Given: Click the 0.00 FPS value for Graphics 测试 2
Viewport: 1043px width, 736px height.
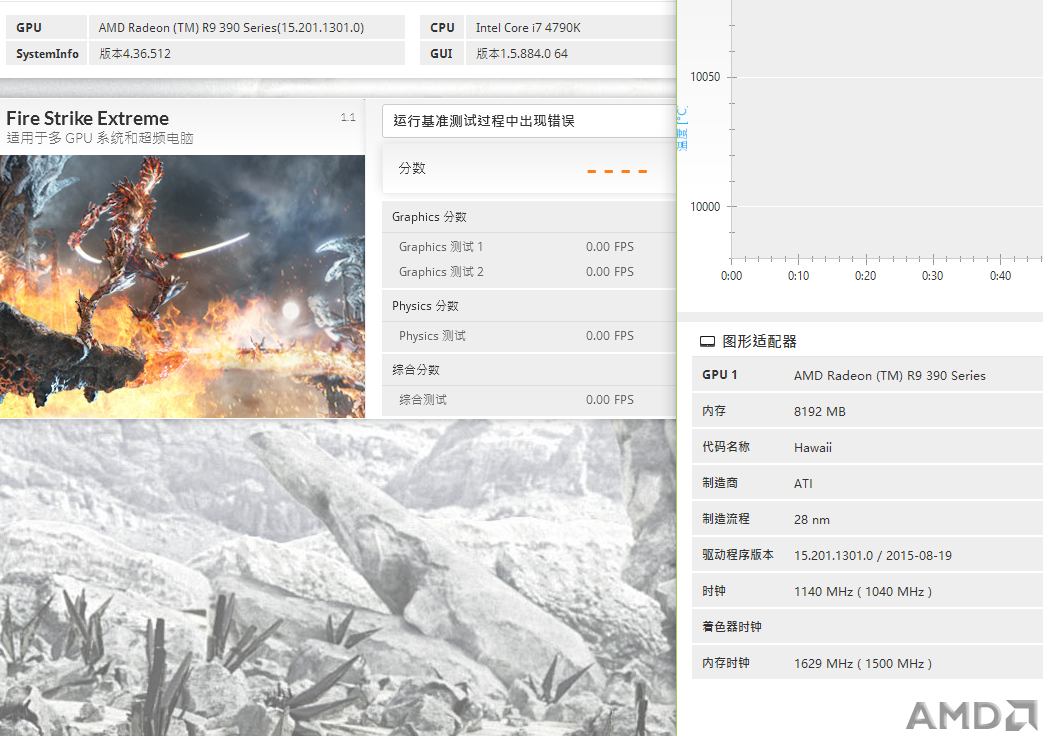Looking at the screenshot, I should coord(610,272).
